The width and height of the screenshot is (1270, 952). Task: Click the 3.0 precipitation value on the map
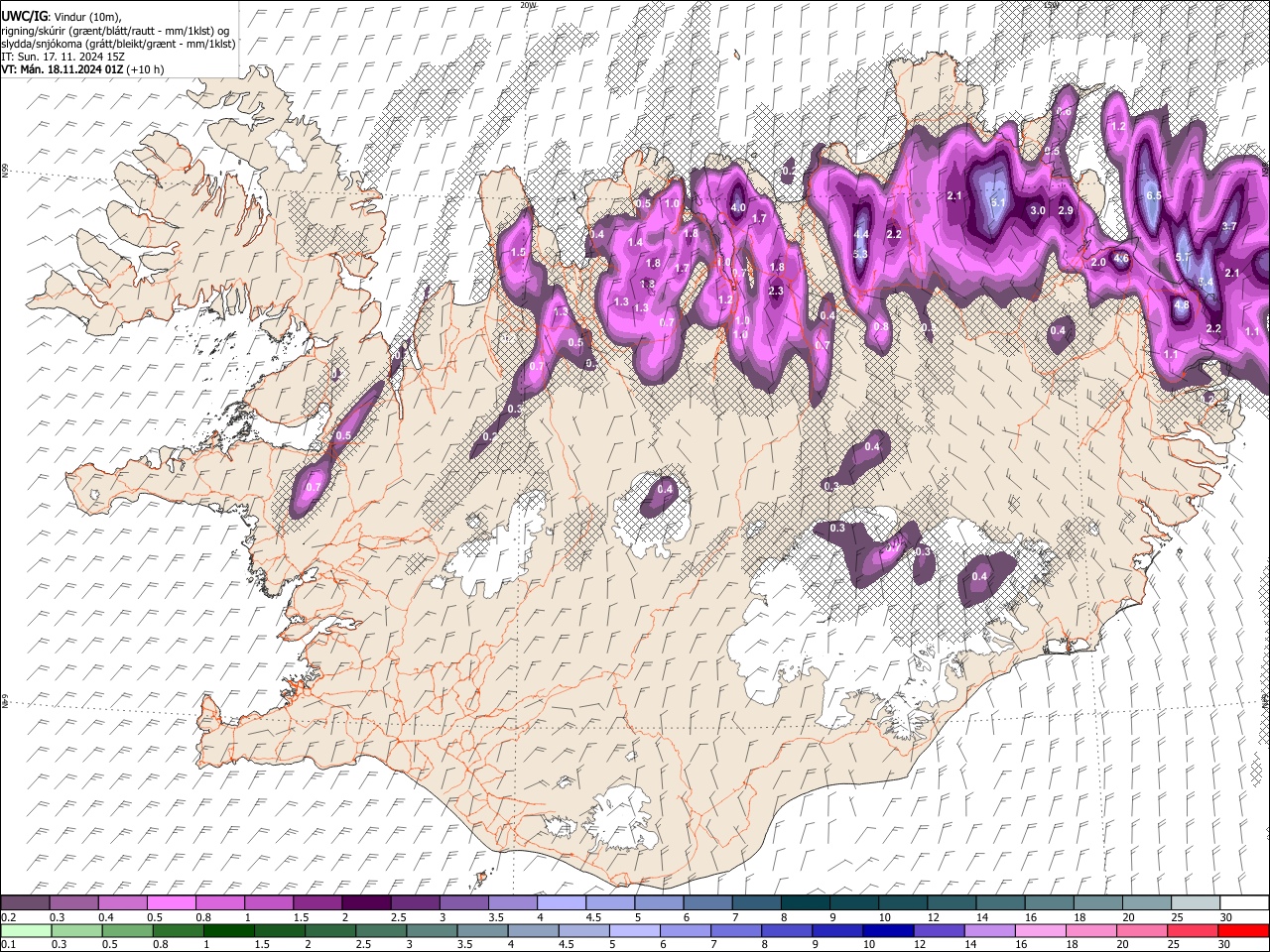pyautogui.click(x=1038, y=210)
